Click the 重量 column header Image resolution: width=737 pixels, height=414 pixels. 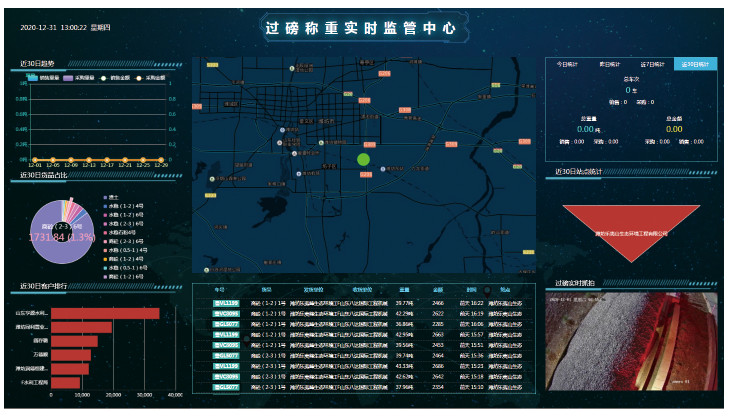pos(404,290)
